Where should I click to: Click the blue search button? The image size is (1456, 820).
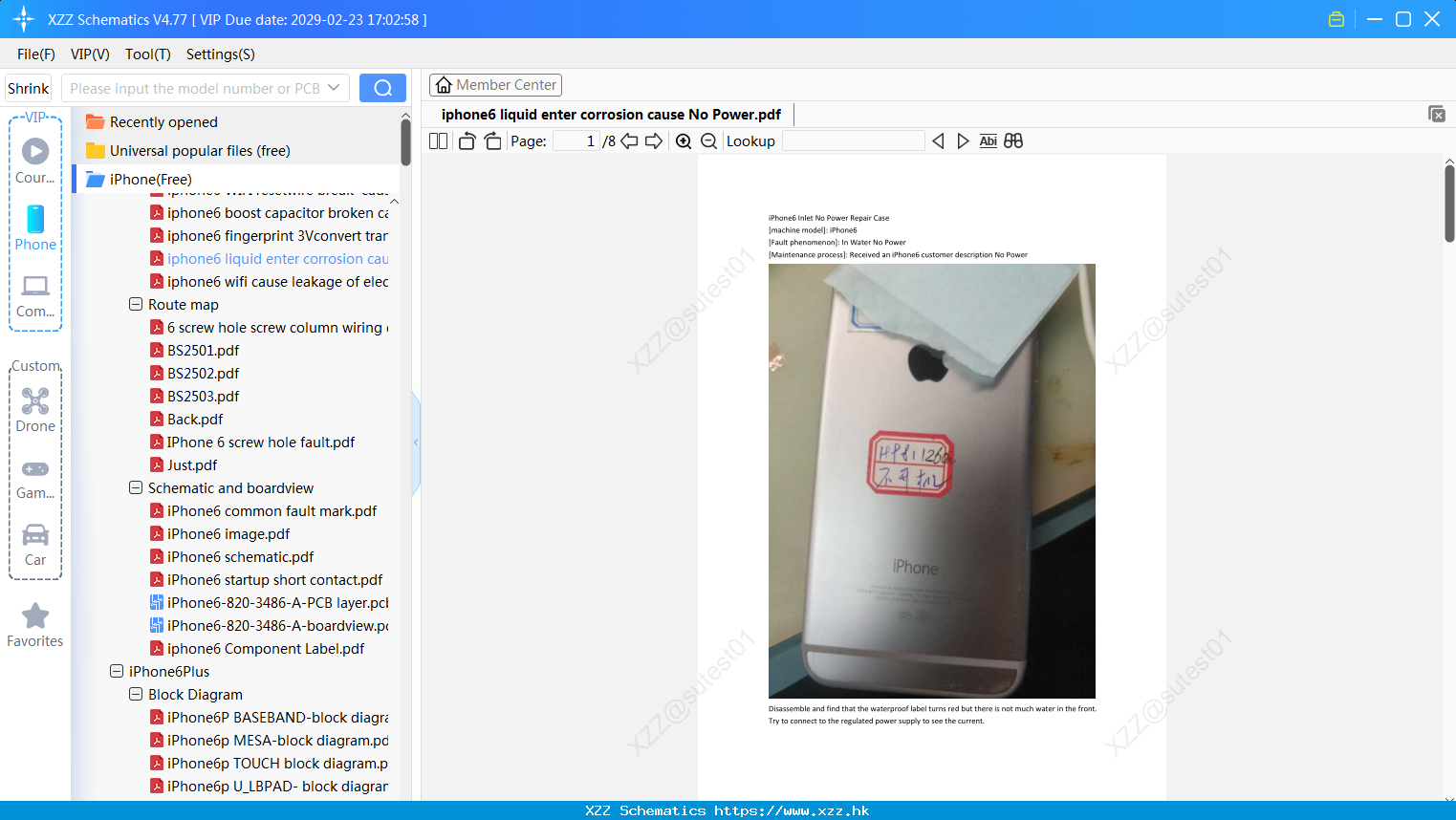tap(382, 88)
